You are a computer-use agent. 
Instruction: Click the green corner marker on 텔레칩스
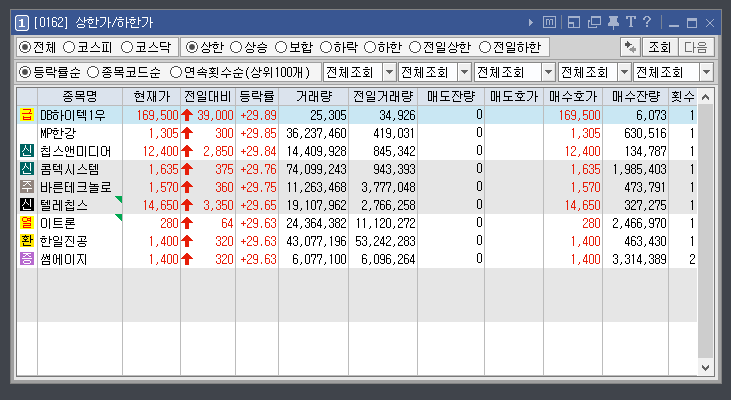tap(119, 199)
